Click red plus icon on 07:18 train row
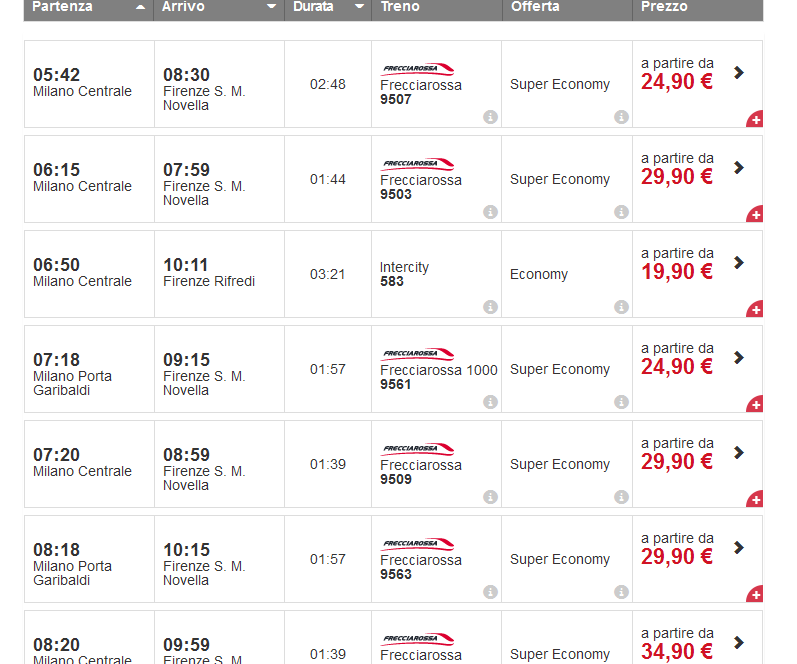This screenshot has width=797, height=664. (x=755, y=404)
